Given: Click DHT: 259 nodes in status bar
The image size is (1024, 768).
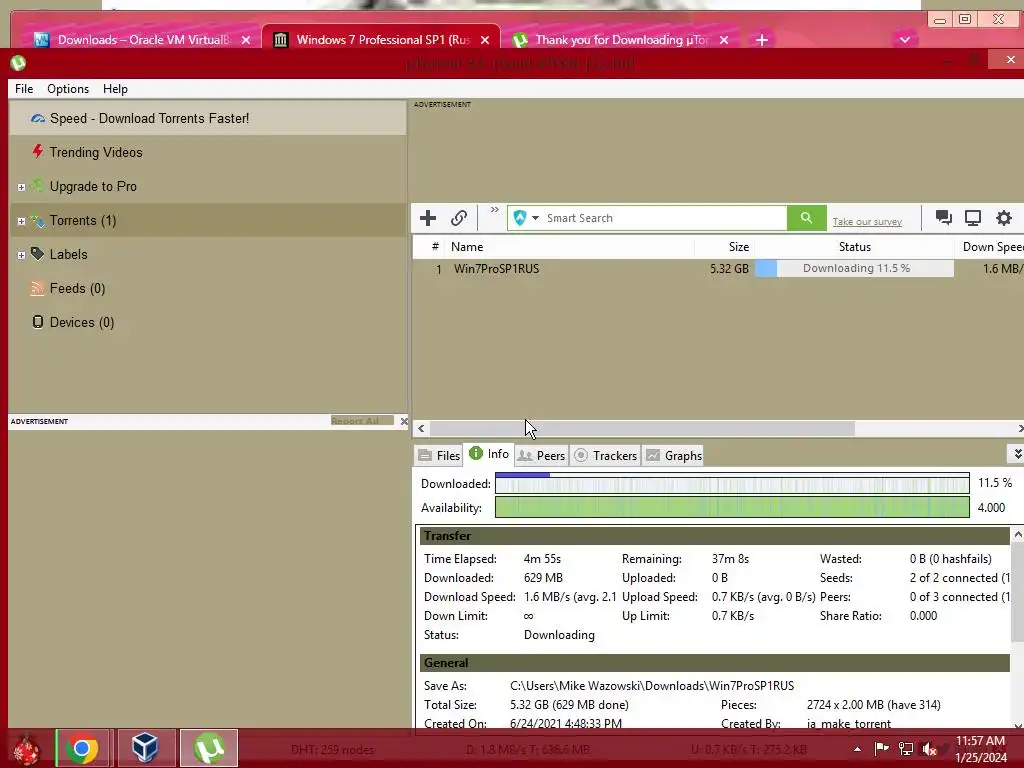Looking at the screenshot, I should (x=332, y=750).
